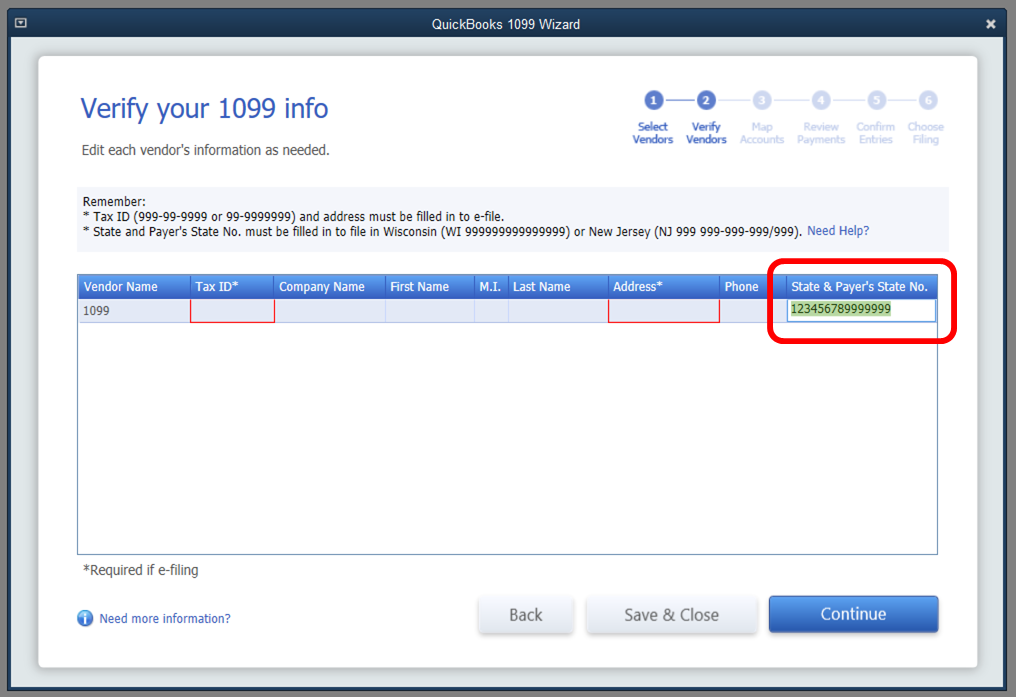Edit the State & Payer's State No. value 123456789999999

(861, 310)
